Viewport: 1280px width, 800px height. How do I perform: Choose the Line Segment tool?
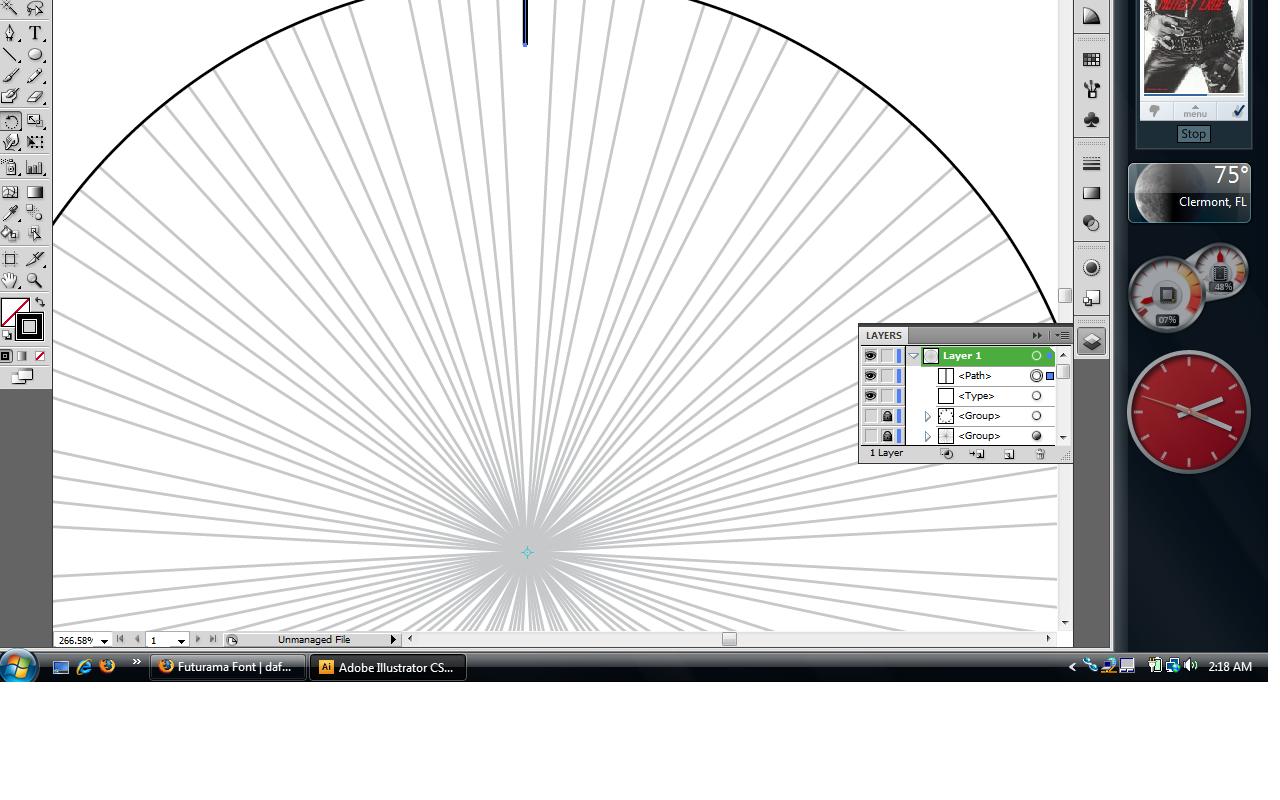(x=11, y=55)
